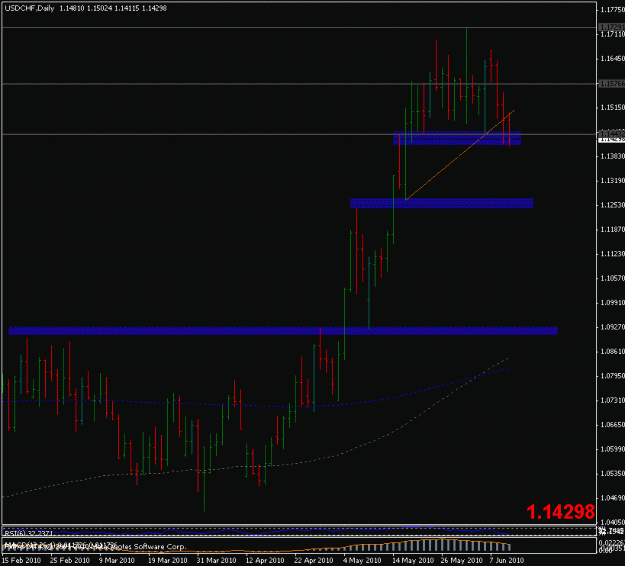The width and height of the screenshot is (625, 566).
Task: Click the 1.05350 price axis label
Action: [x=612, y=473]
